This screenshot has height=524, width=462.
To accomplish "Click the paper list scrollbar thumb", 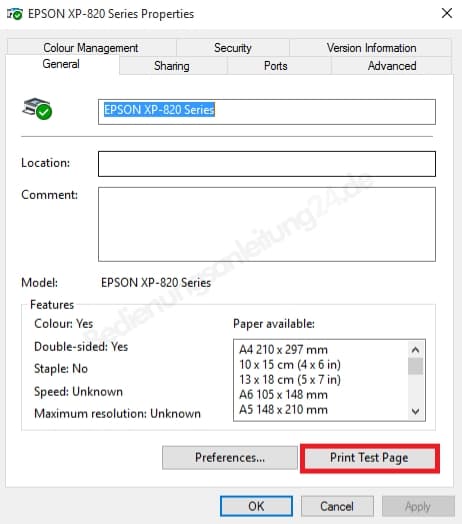I will (x=416, y=366).
